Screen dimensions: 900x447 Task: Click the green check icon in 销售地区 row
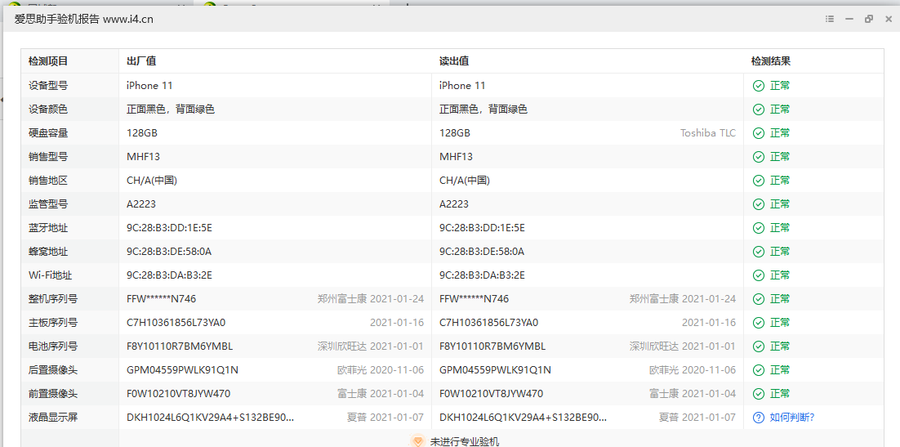[759, 180]
